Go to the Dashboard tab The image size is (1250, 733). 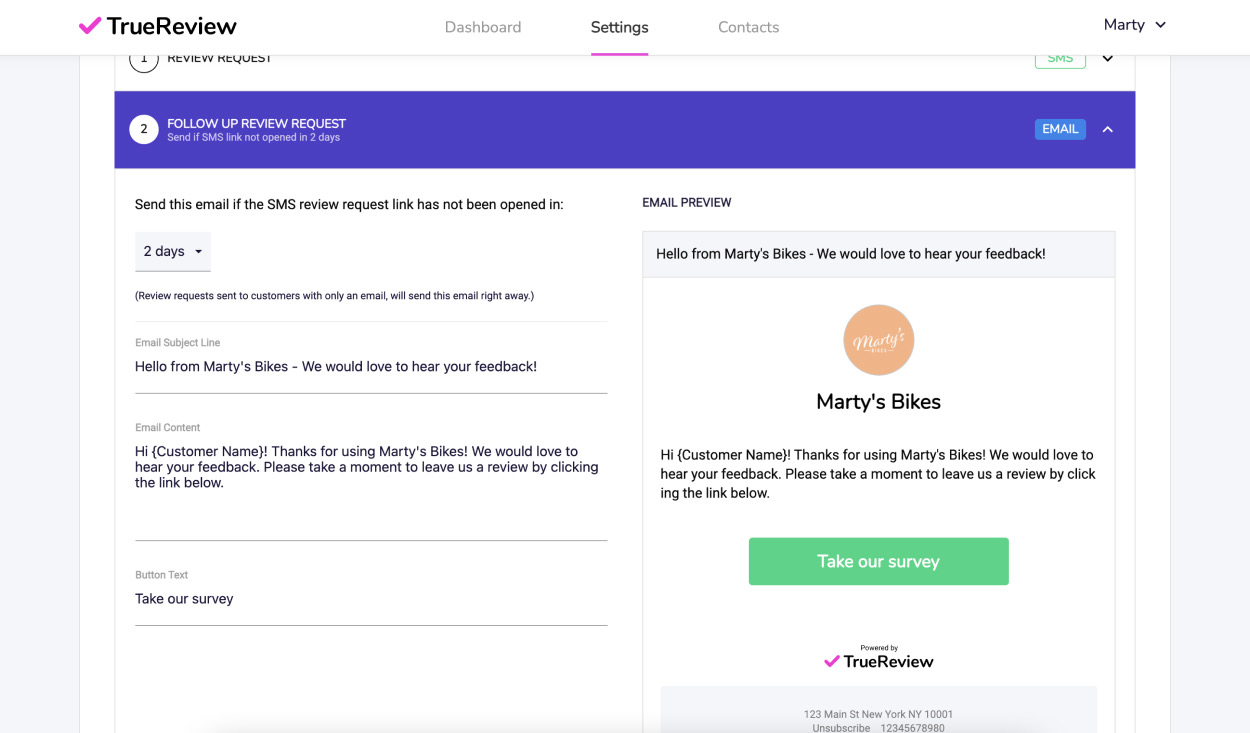tap(483, 27)
